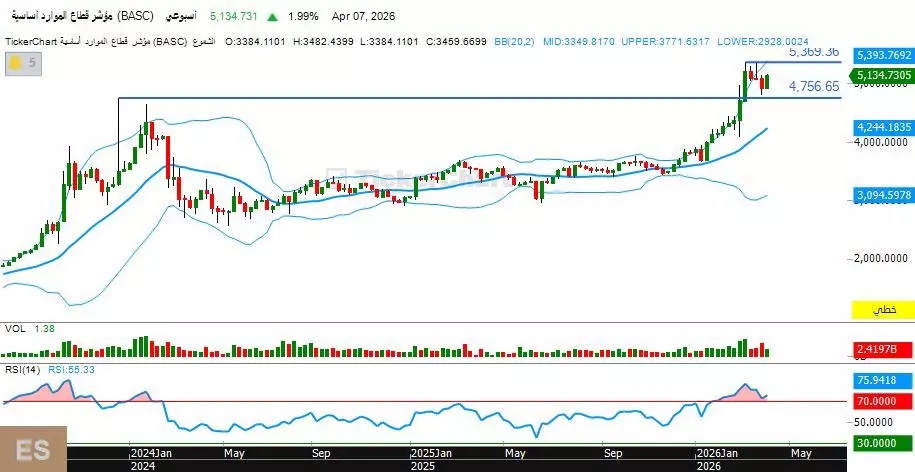Click the VOL indicator label
The width and height of the screenshot is (915, 472).
pos(14,328)
